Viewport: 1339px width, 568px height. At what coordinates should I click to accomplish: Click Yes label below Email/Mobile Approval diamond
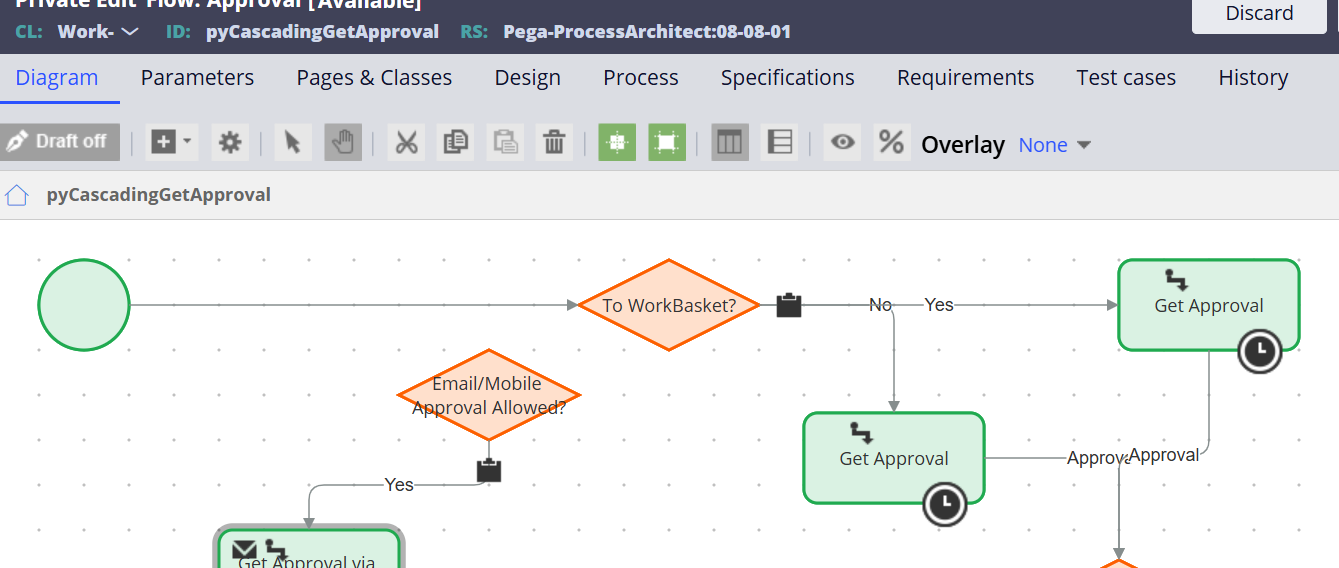click(x=399, y=485)
